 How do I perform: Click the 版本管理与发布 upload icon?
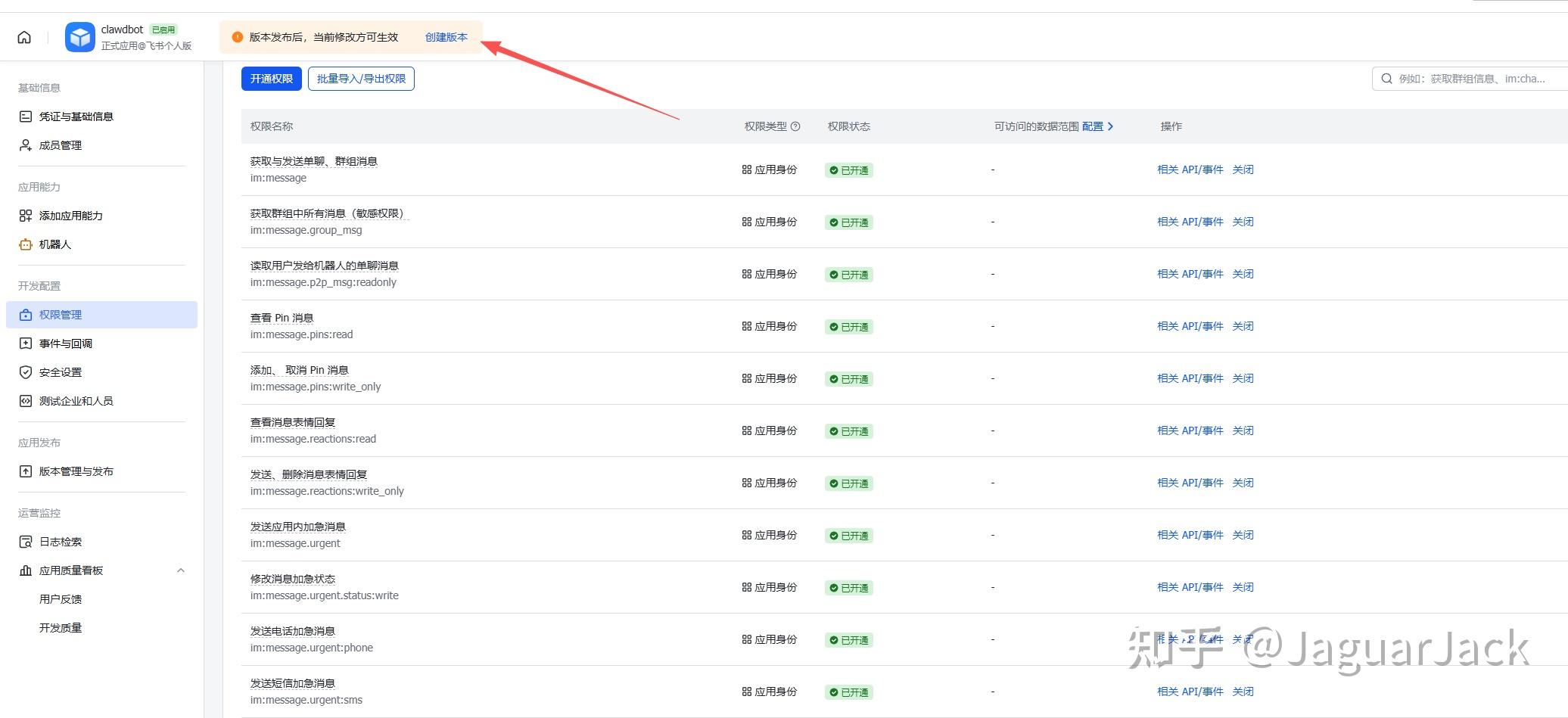[26, 471]
